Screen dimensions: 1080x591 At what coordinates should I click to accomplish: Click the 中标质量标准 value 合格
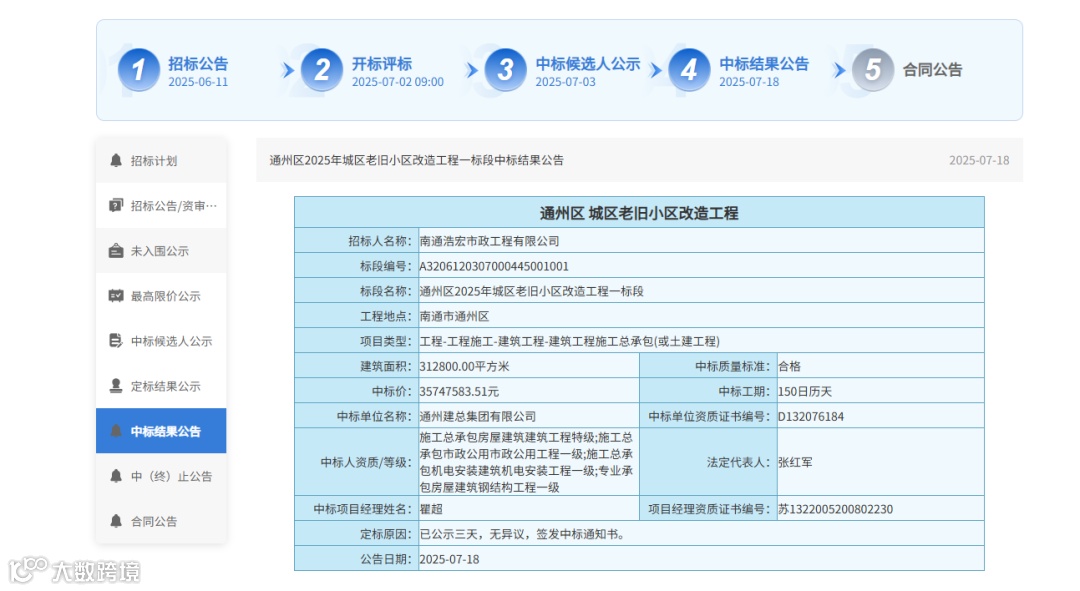pos(789,366)
